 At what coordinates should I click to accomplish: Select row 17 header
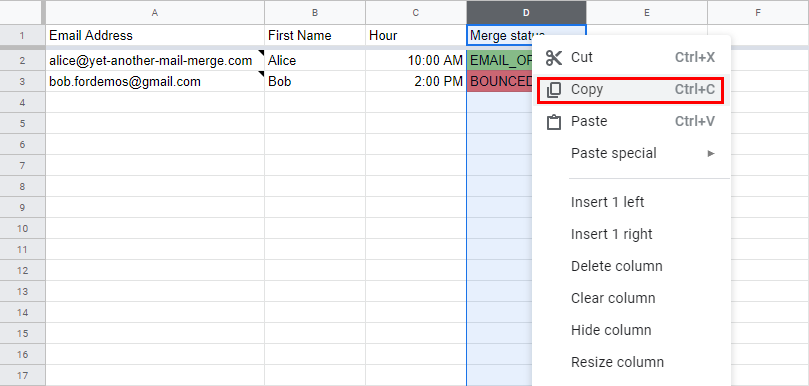pyautogui.click(x=22, y=375)
